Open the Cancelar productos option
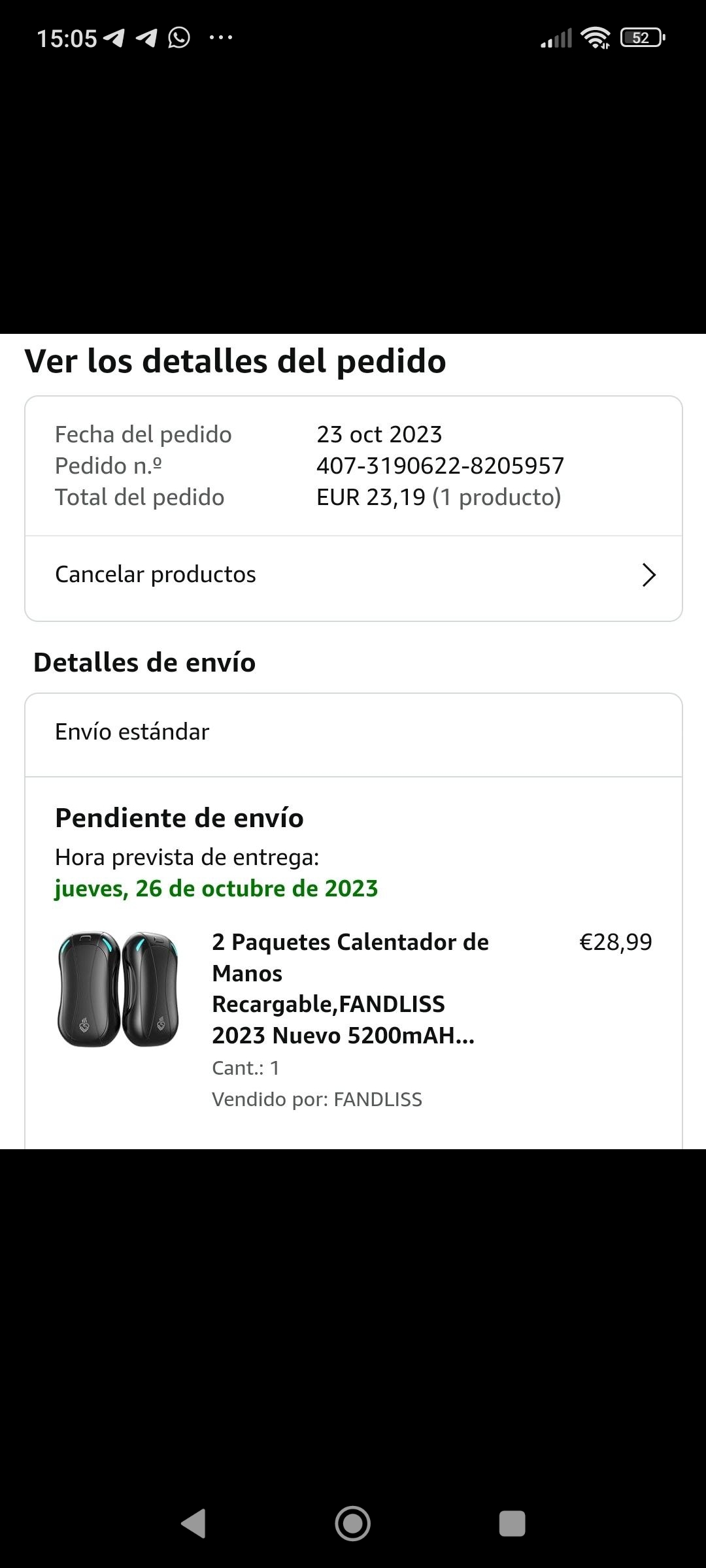This screenshot has width=706, height=1568. (x=156, y=574)
